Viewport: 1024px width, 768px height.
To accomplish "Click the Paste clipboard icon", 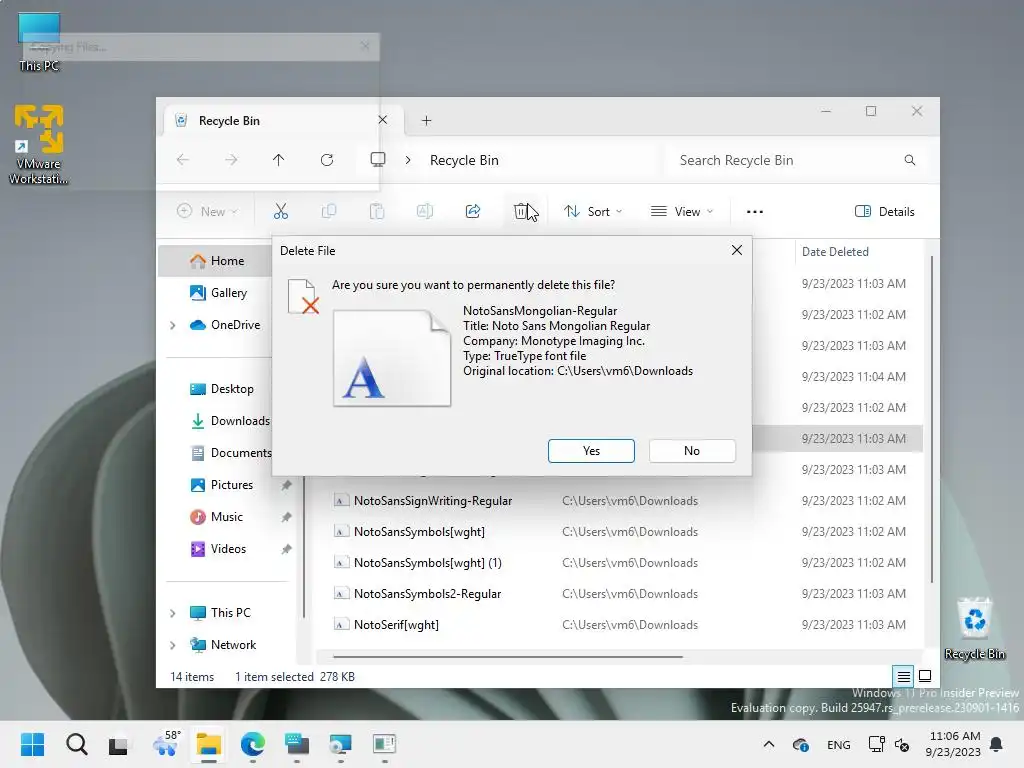I will point(377,211).
